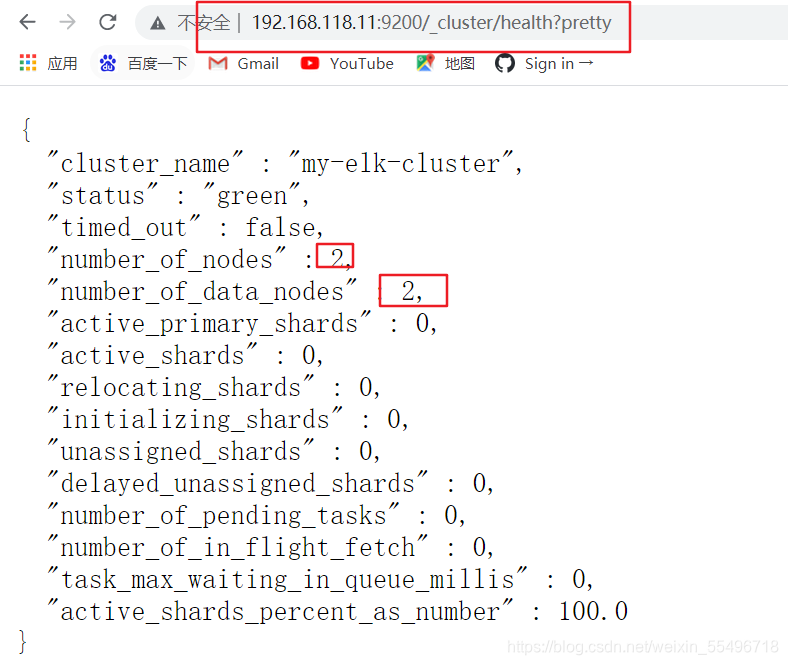
Task: Click the browser forward arrow
Action: point(67,22)
